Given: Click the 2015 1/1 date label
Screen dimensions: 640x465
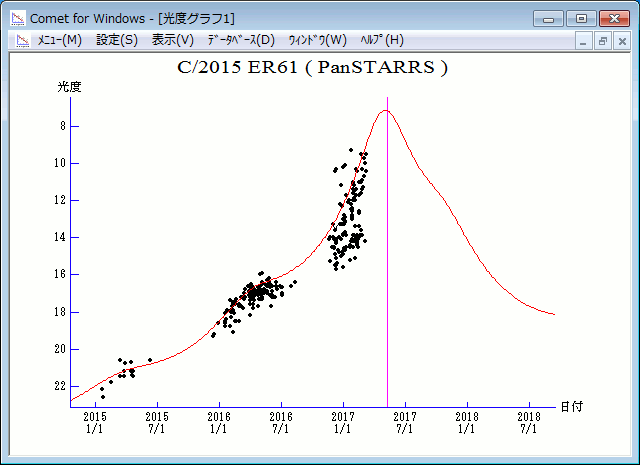Looking at the screenshot, I should tap(95, 423).
